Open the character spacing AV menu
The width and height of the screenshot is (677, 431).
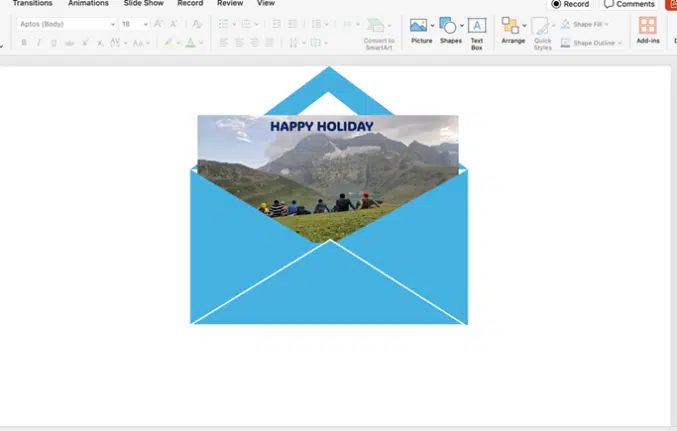pos(118,42)
